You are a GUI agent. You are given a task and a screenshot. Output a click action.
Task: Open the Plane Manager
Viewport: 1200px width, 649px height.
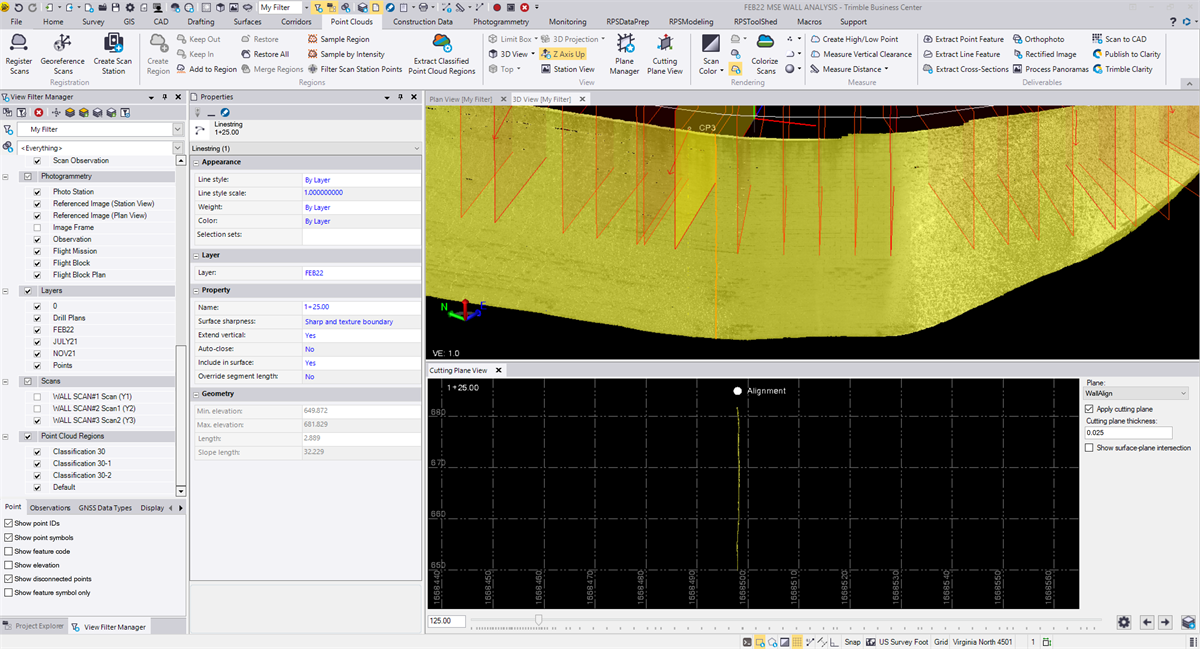[x=624, y=53]
